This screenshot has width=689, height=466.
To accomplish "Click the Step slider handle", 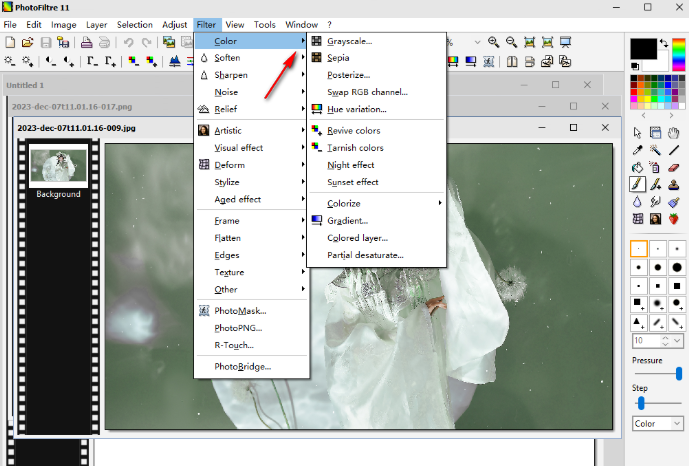I will point(641,403).
